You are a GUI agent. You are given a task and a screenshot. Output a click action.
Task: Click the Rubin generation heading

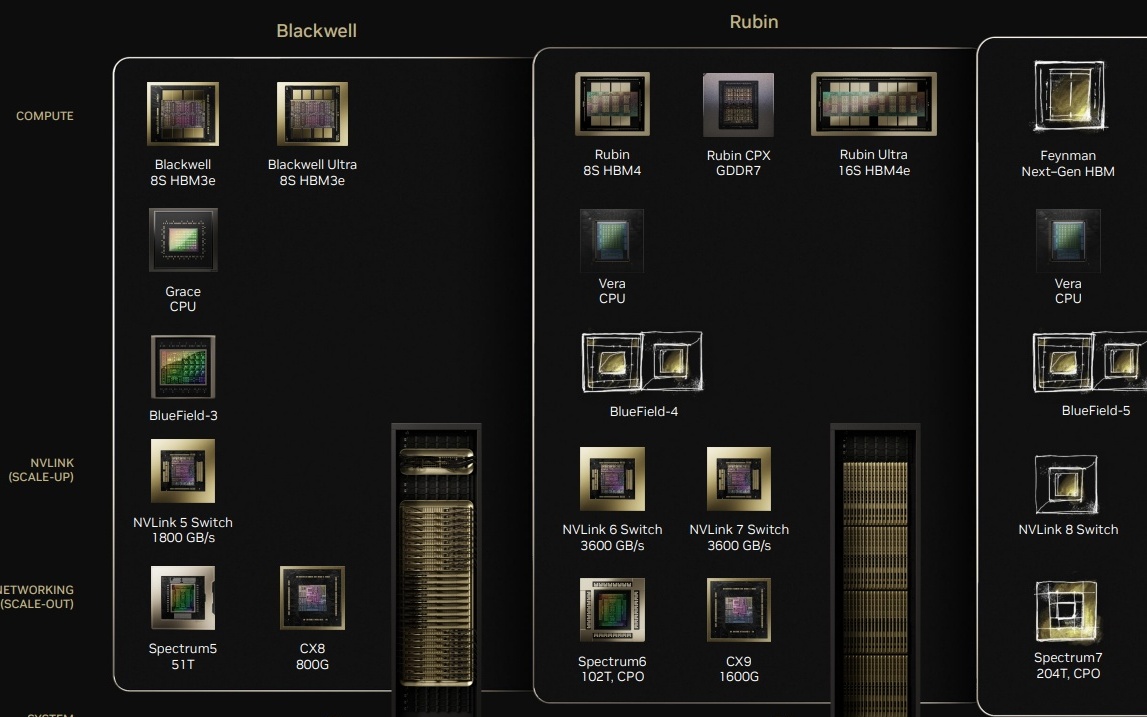point(753,22)
